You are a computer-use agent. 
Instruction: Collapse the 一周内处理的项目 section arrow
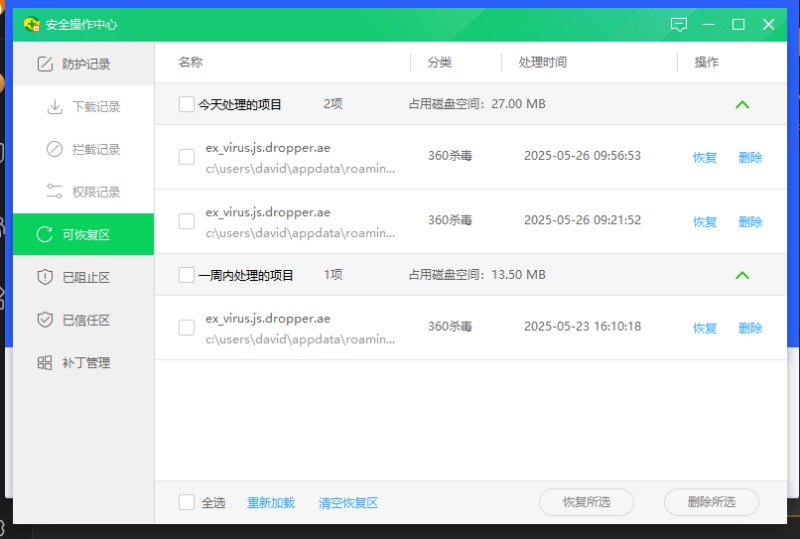742,274
